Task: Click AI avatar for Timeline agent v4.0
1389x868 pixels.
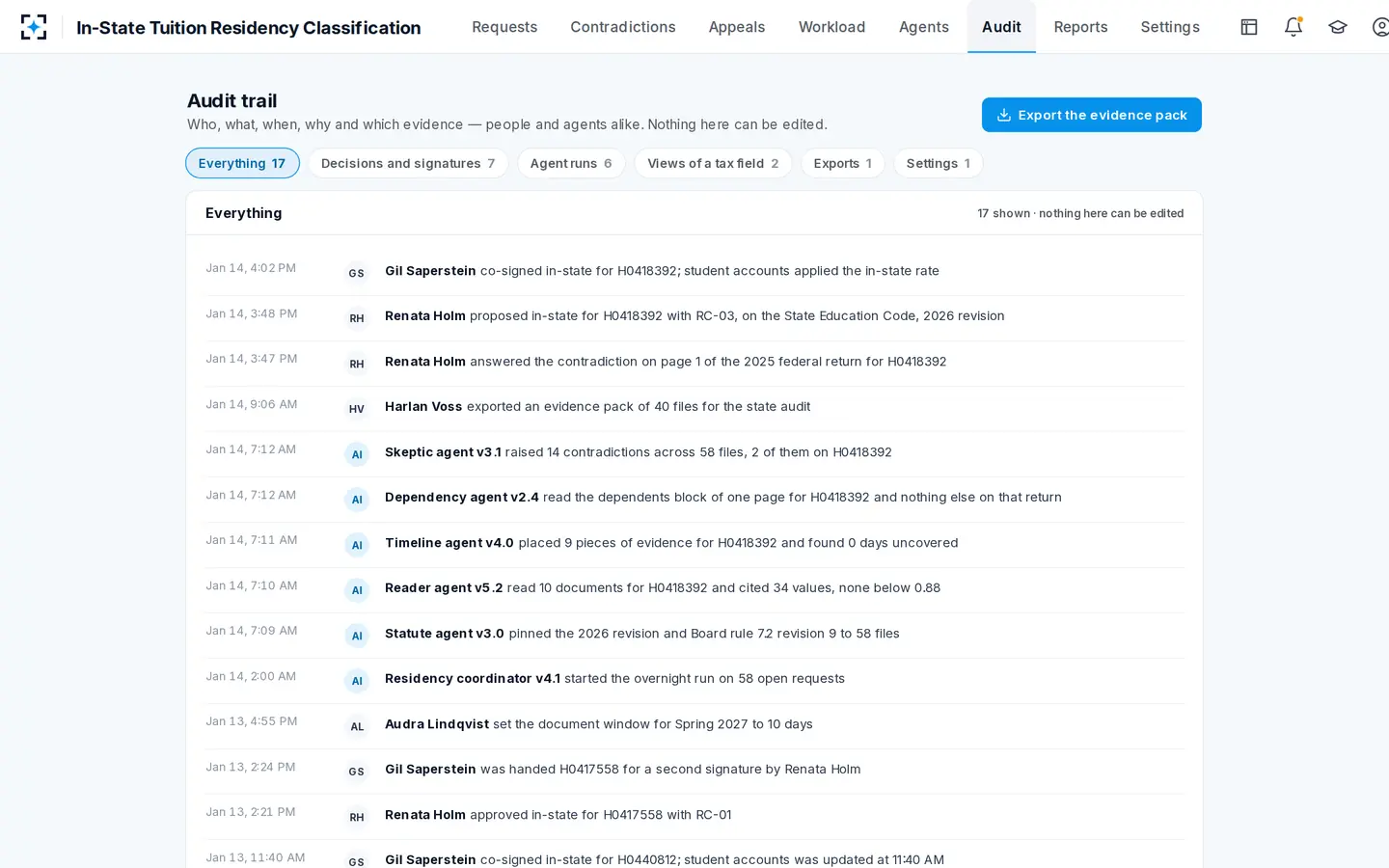Action: point(357,545)
